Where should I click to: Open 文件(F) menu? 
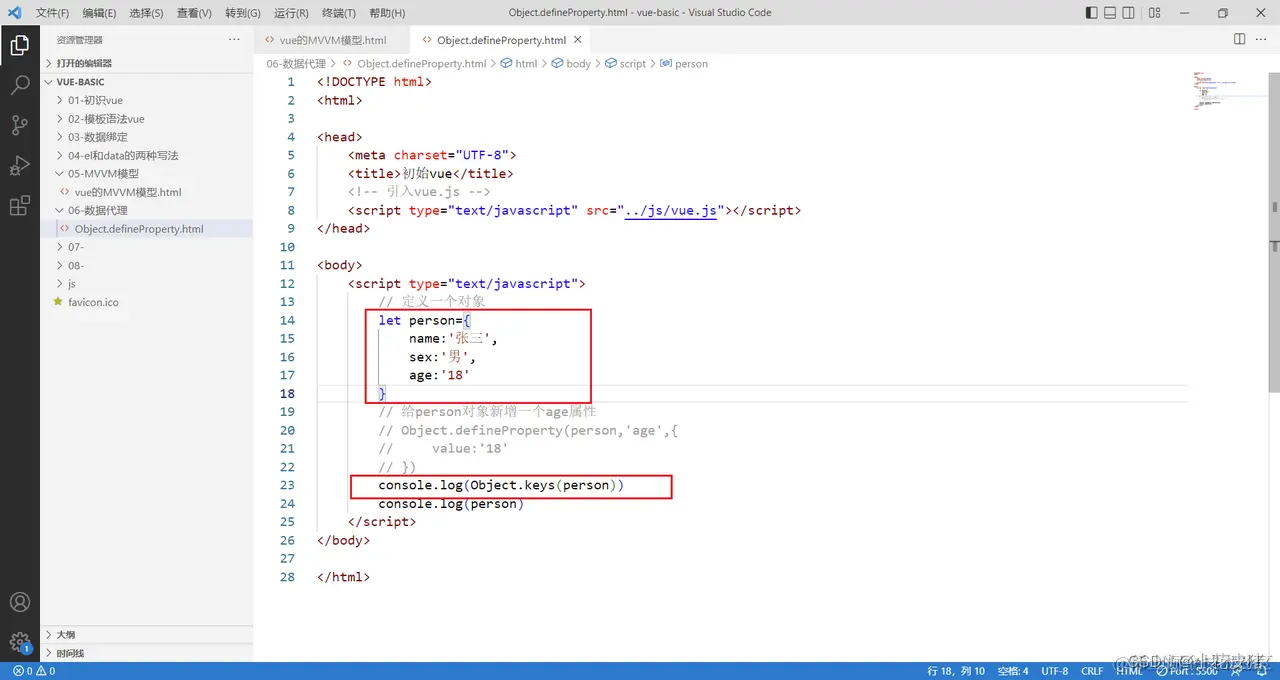point(53,13)
